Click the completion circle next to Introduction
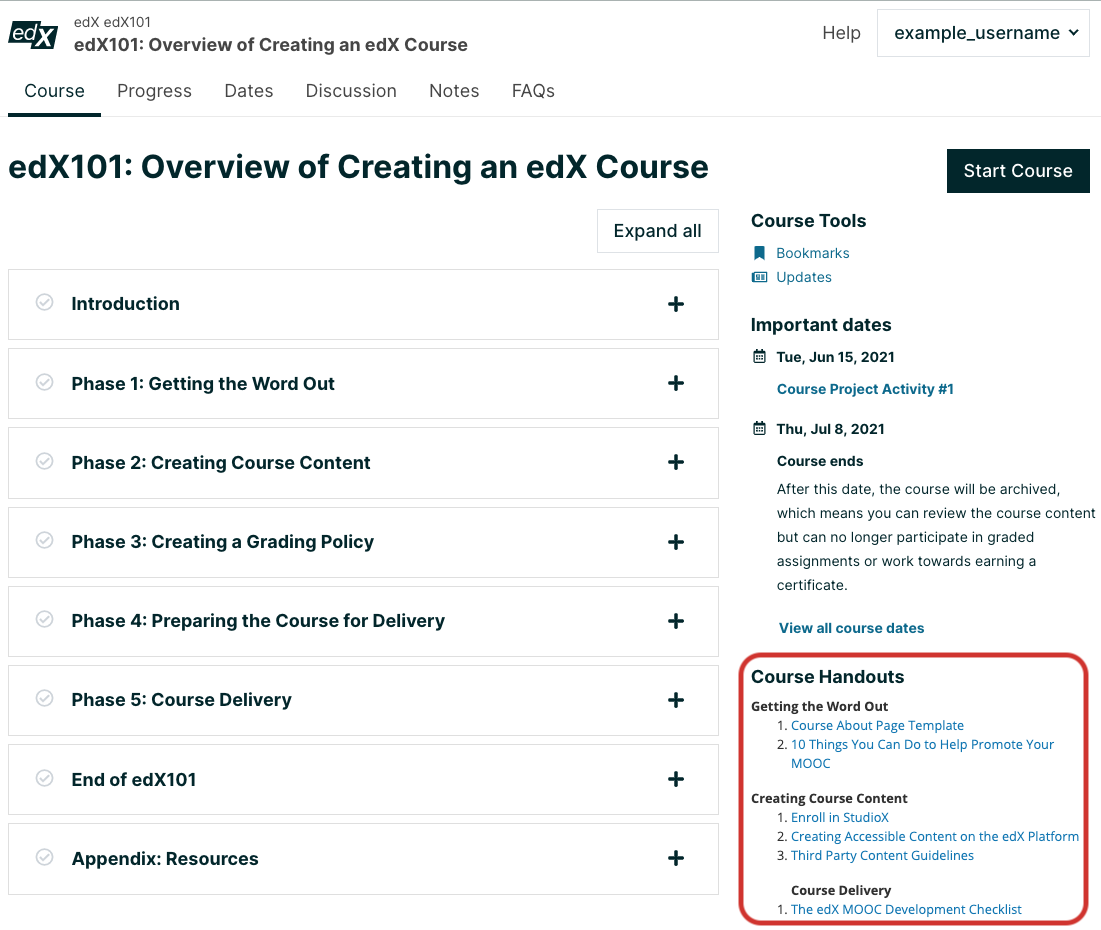1101x930 pixels. point(44,304)
